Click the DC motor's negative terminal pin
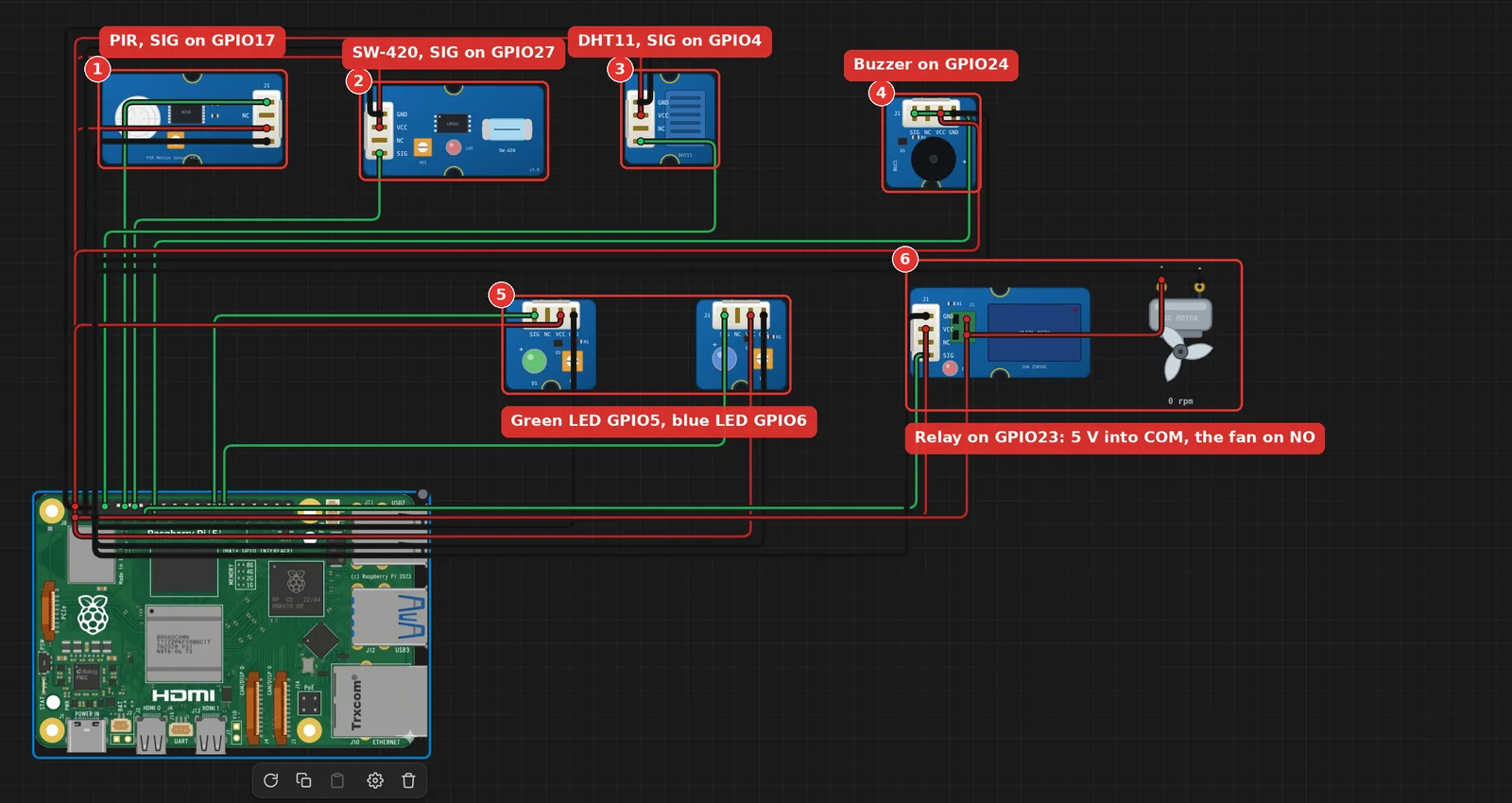This screenshot has height=803, width=1512. click(1199, 286)
